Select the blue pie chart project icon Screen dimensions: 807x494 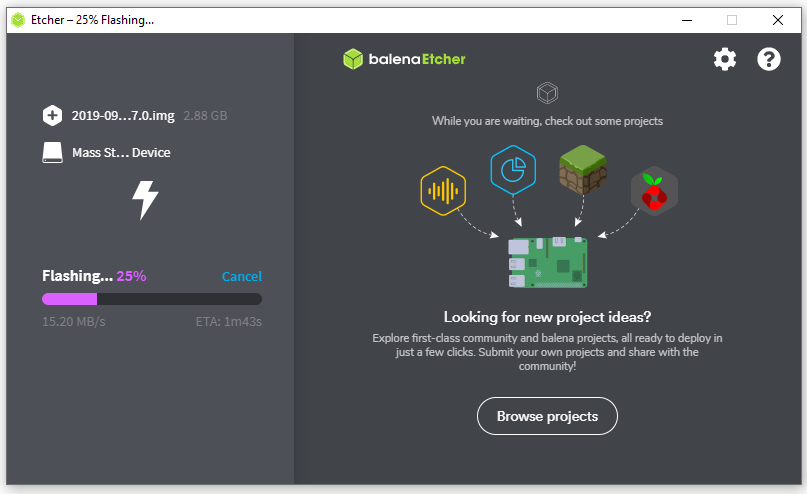tap(513, 170)
